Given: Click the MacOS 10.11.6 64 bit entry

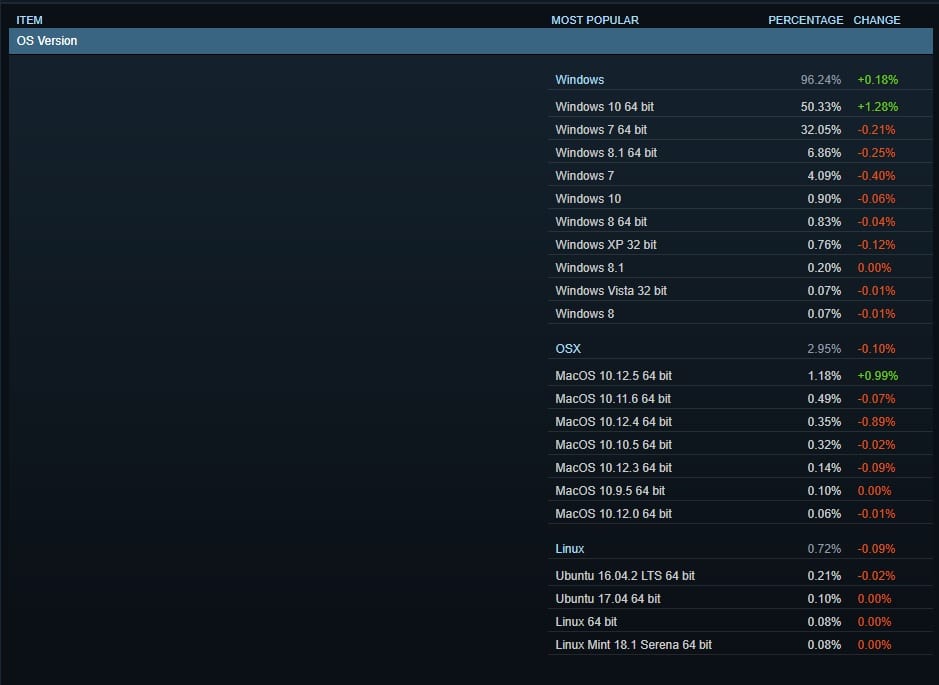Looking at the screenshot, I should tap(613, 399).
